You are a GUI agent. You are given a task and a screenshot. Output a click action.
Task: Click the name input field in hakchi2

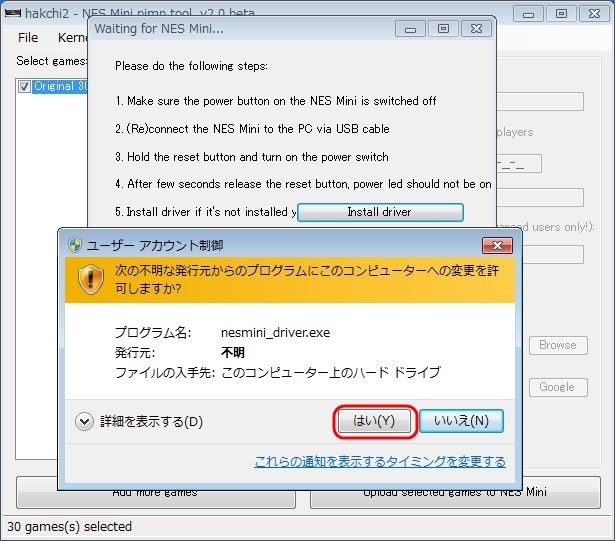point(540,102)
